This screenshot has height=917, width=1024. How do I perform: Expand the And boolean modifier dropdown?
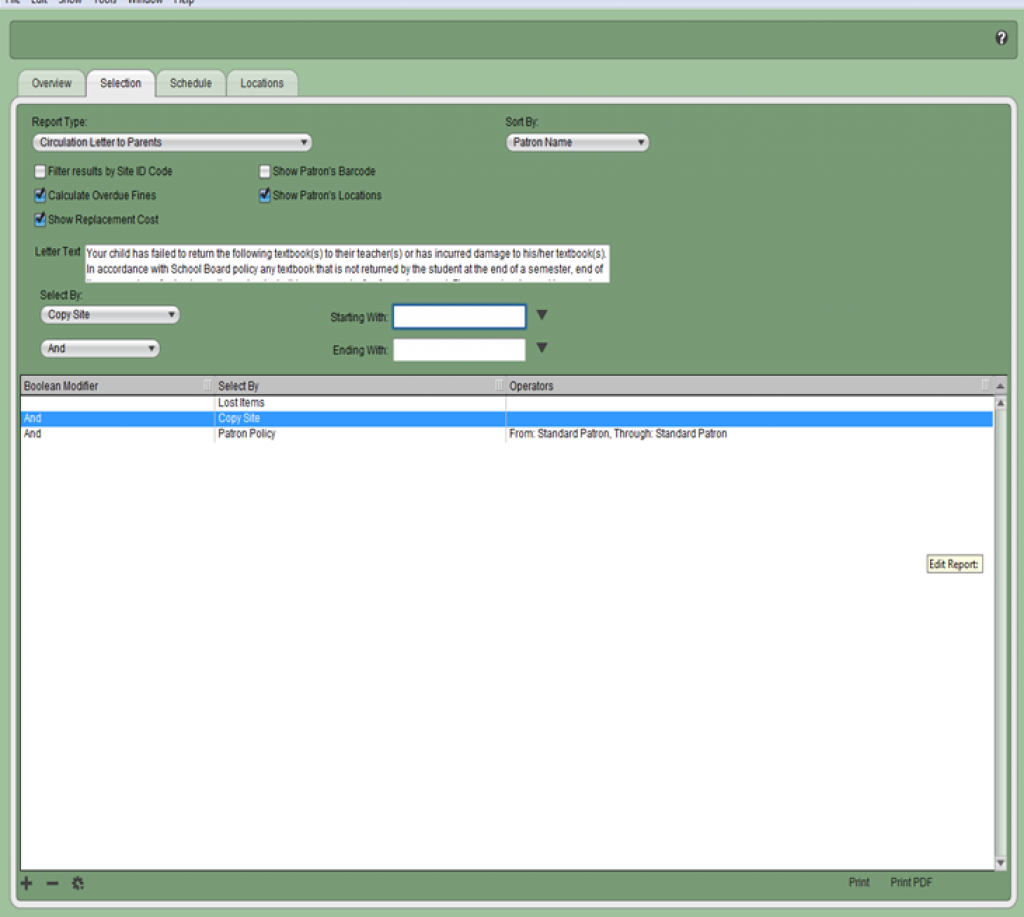pos(100,349)
